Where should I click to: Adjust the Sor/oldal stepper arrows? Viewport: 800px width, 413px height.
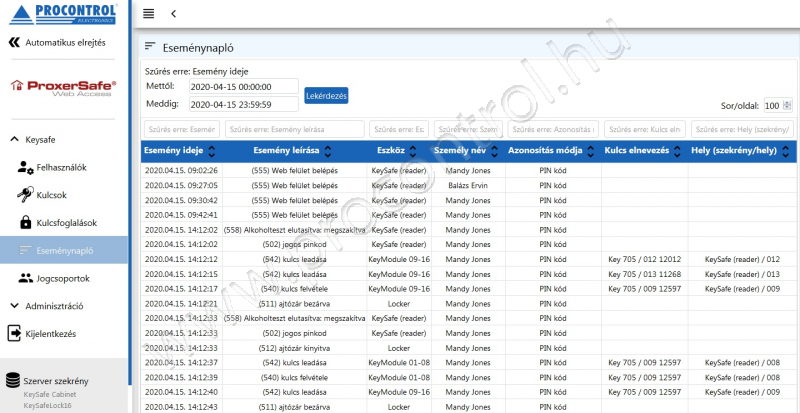click(786, 106)
